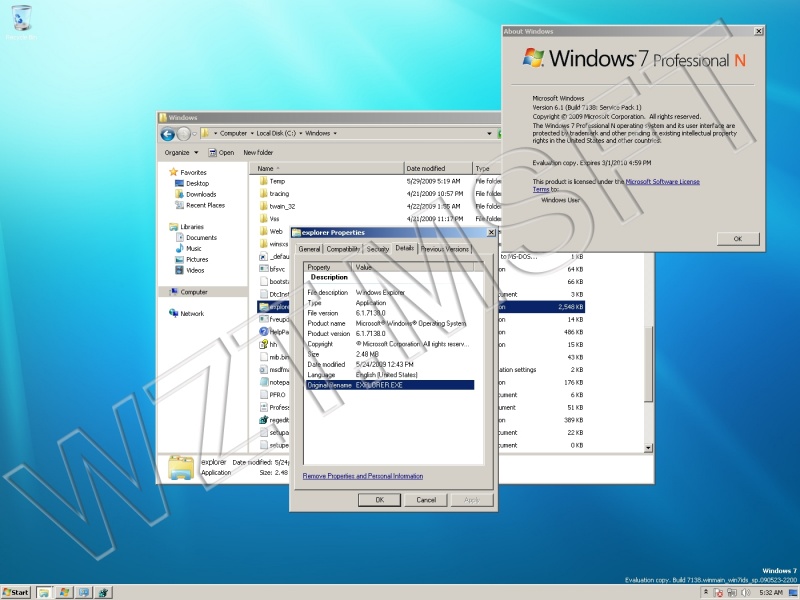Image resolution: width=800 pixels, height=600 pixels.
Task: Switch to the General tab
Action: 309,249
